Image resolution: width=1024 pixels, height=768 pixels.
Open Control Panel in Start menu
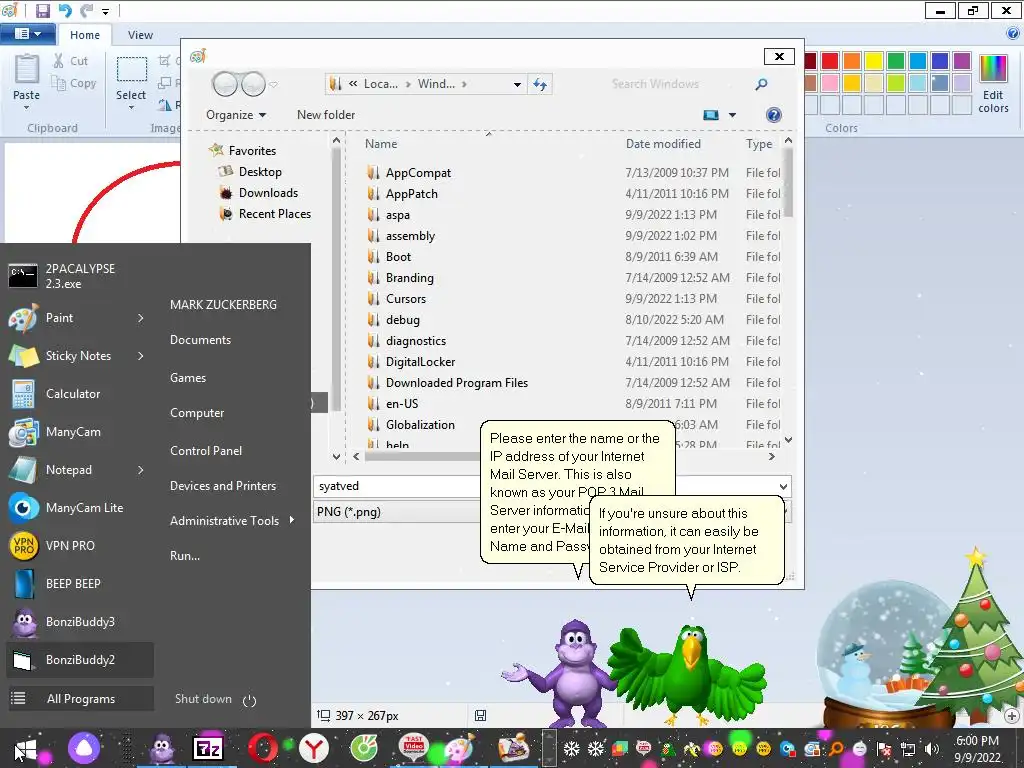pyautogui.click(x=206, y=451)
